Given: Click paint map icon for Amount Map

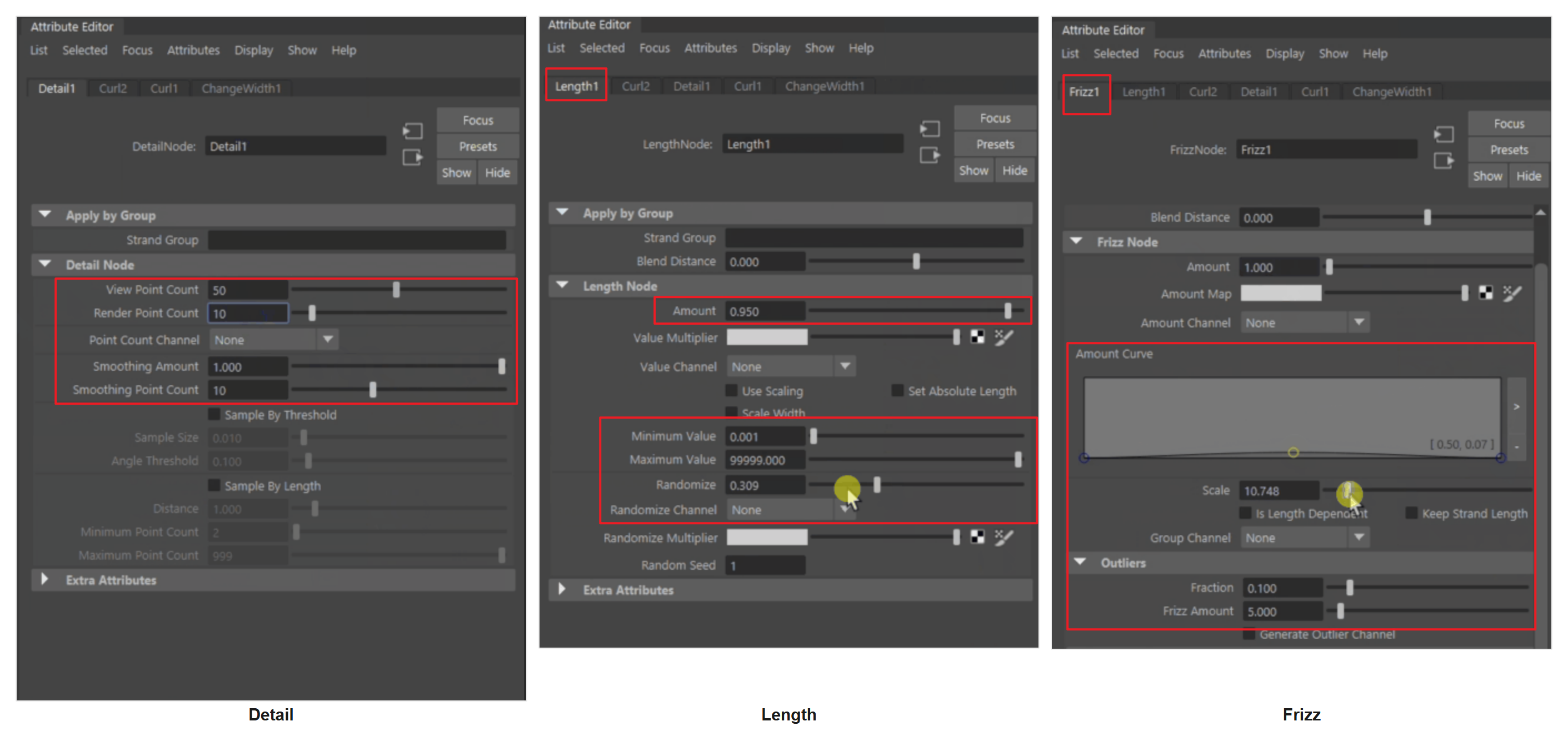Looking at the screenshot, I should pos(1512,293).
